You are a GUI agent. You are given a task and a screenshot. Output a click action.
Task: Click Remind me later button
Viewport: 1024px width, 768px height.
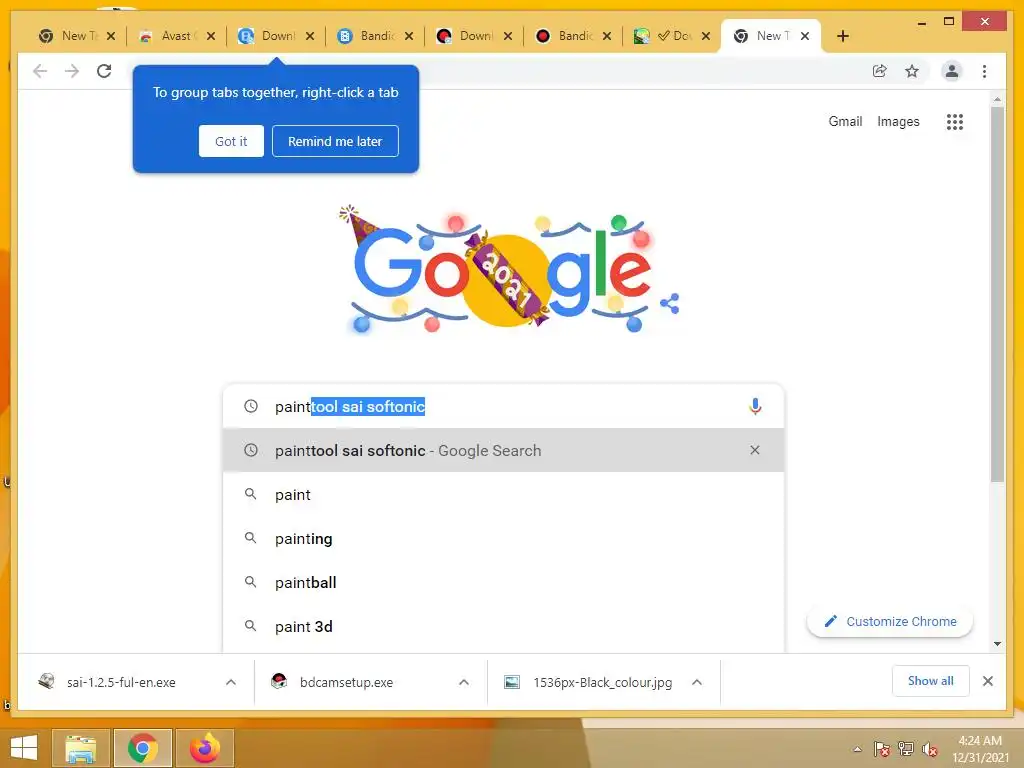point(335,141)
